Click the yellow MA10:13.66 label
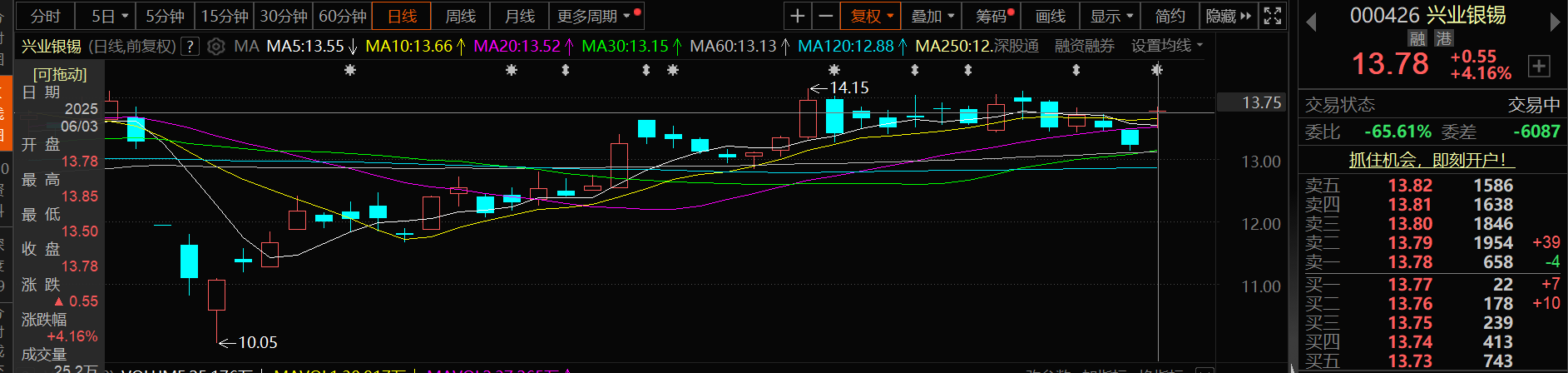The width and height of the screenshot is (1568, 373). [416, 47]
